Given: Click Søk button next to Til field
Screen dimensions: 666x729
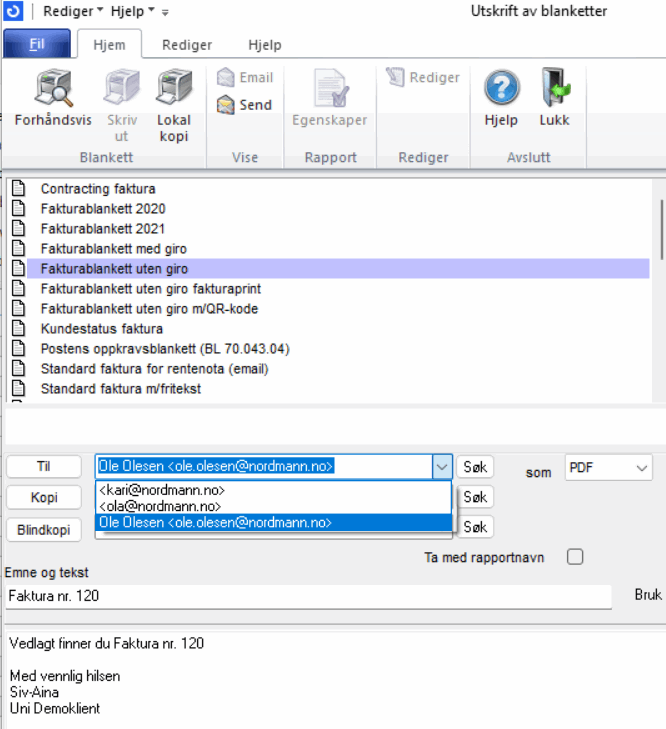Looking at the screenshot, I should point(475,467).
